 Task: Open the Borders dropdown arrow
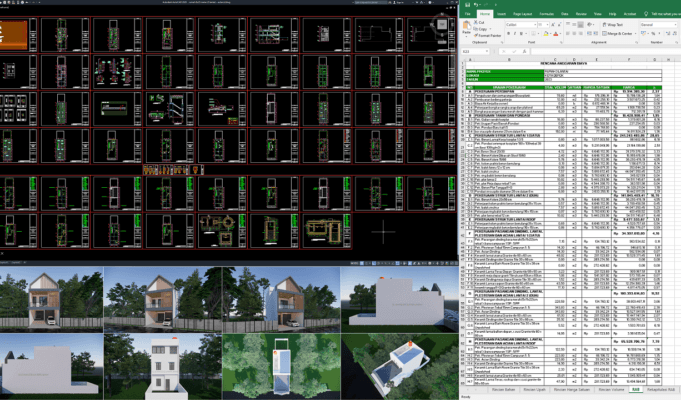tap(539, 33)
